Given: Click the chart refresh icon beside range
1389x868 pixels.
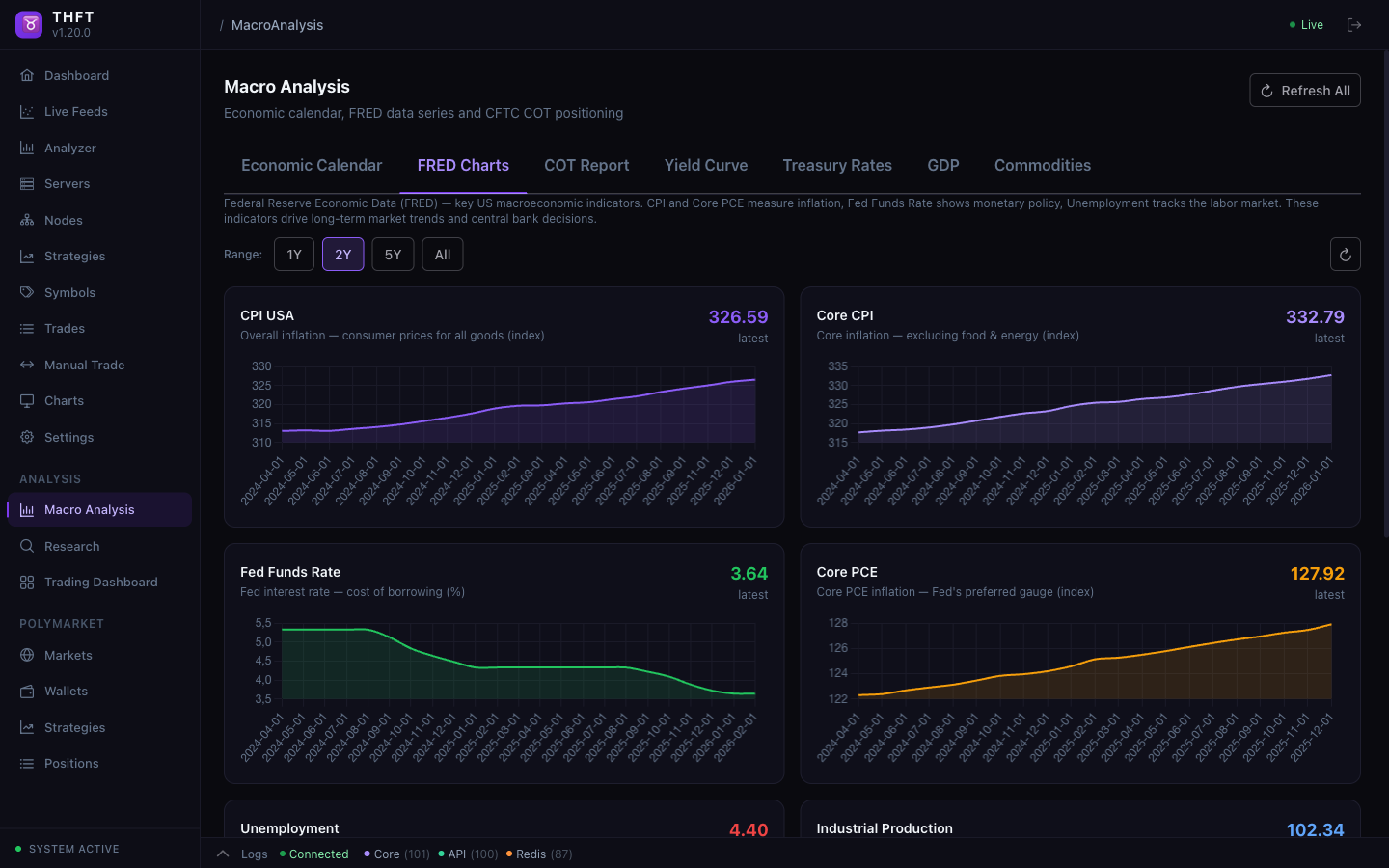Looking at the screenshot, I should point(1345,255).
